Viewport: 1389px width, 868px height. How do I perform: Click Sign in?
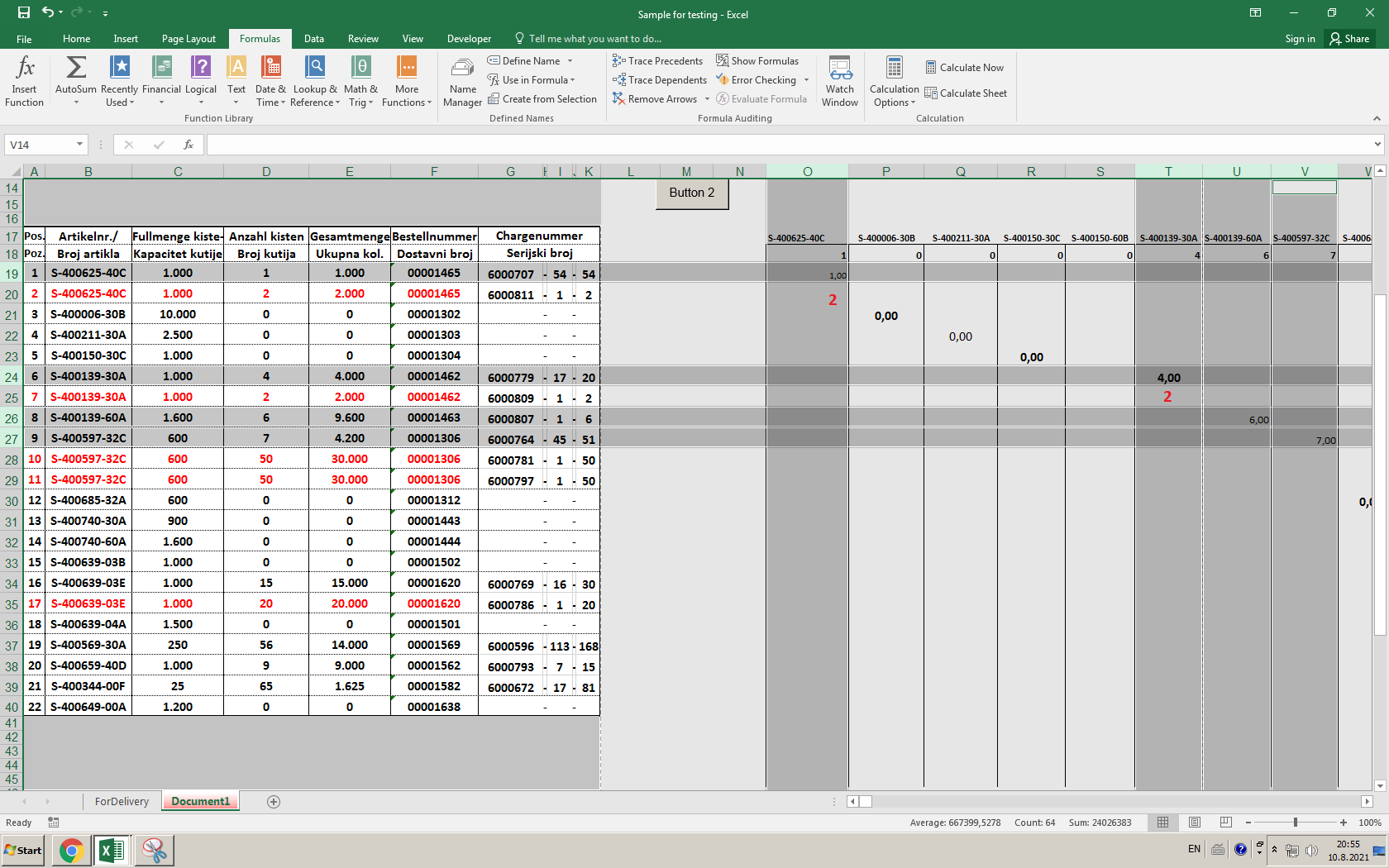[1300, 39]
